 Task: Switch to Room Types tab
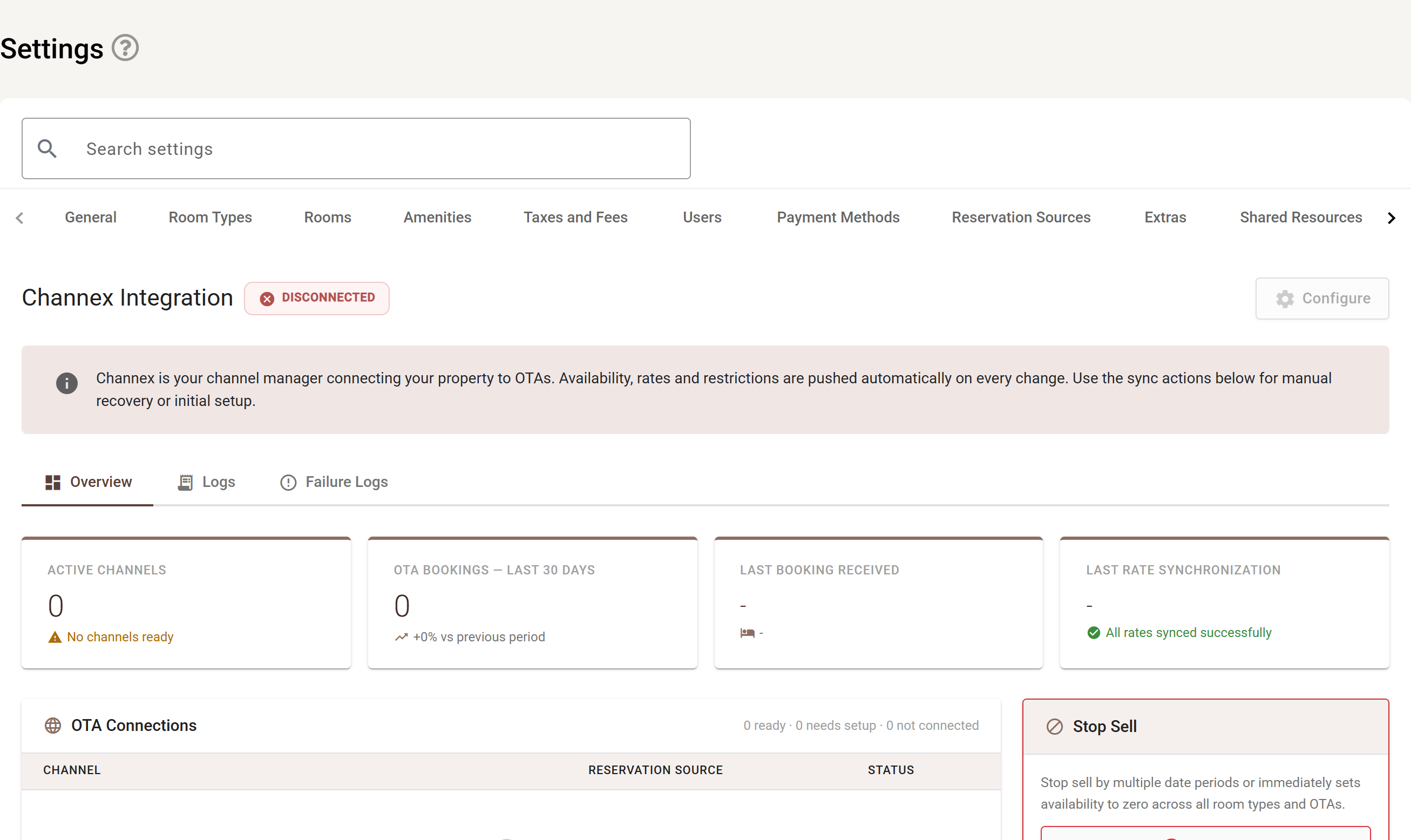pyautogui.click(x=210, y=218)
